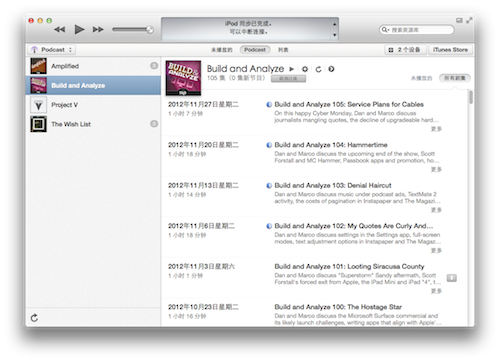500x362 pixels.
Task: Click Amplified podcast artwork thumbnail
Action: (x=39, y=66)
